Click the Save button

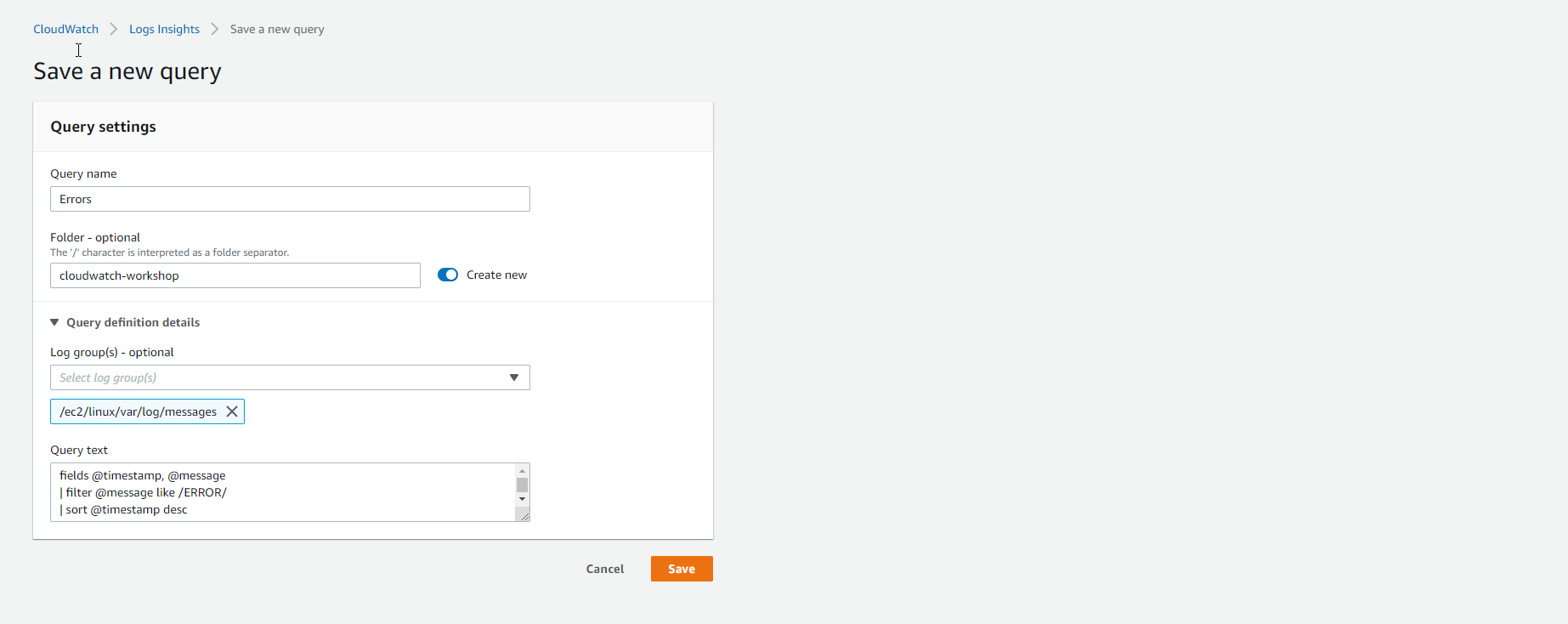click(x=682, y=569)
